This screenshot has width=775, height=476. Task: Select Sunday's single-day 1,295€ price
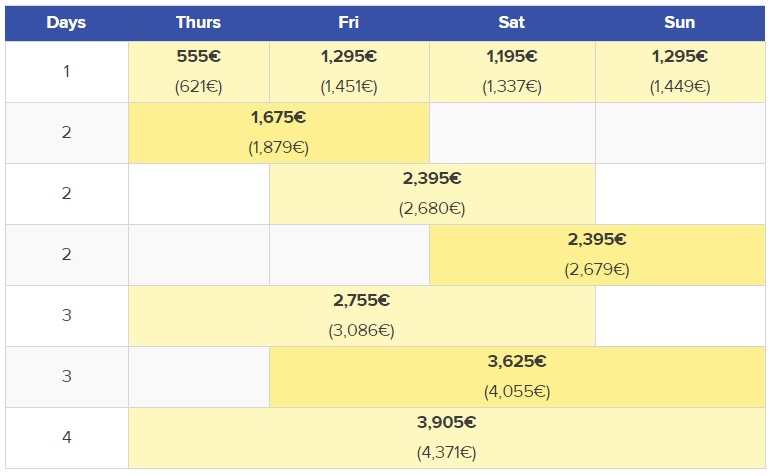click(679, 57)
